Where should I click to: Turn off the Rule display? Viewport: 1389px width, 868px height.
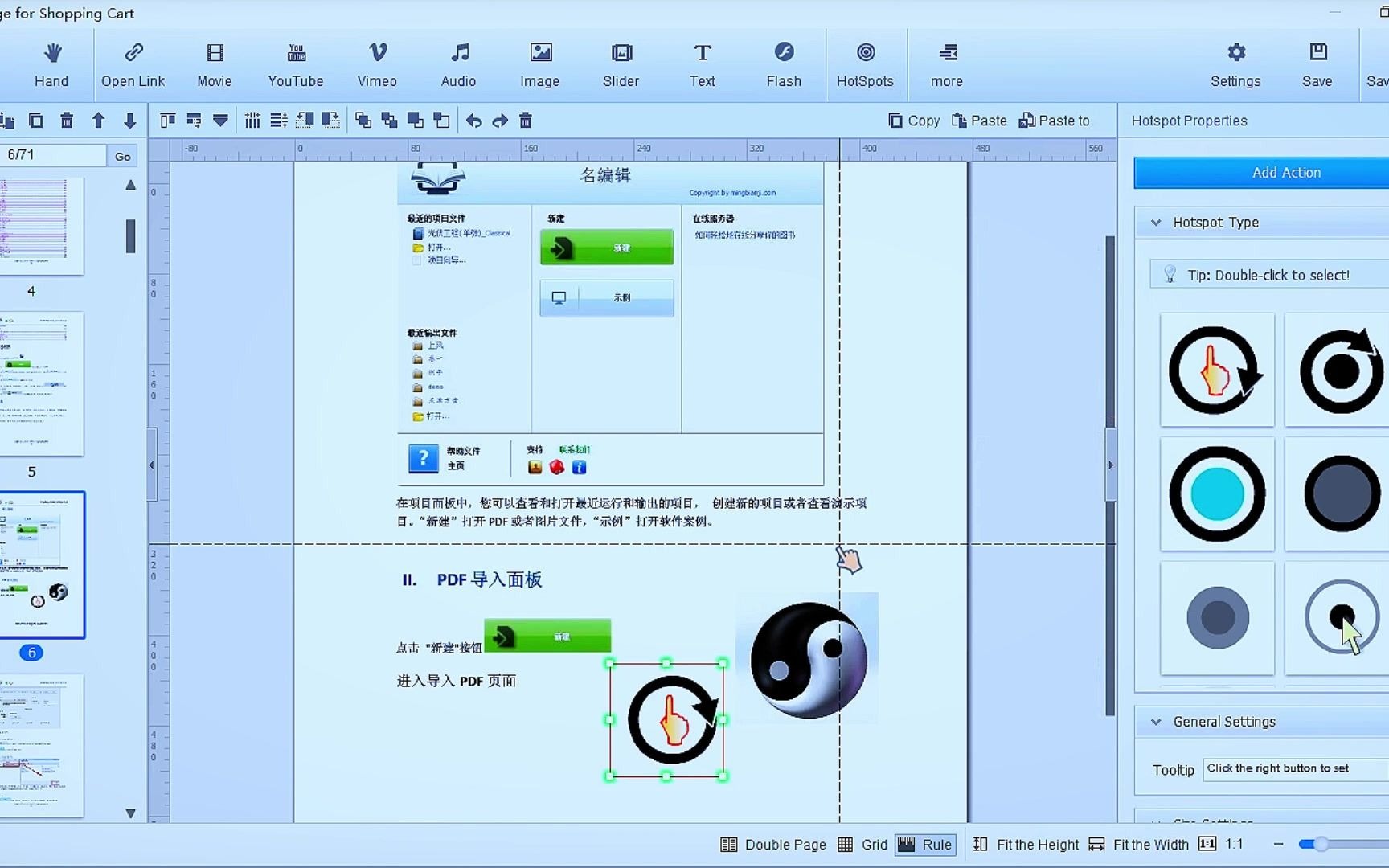click(x=924, y=845)
